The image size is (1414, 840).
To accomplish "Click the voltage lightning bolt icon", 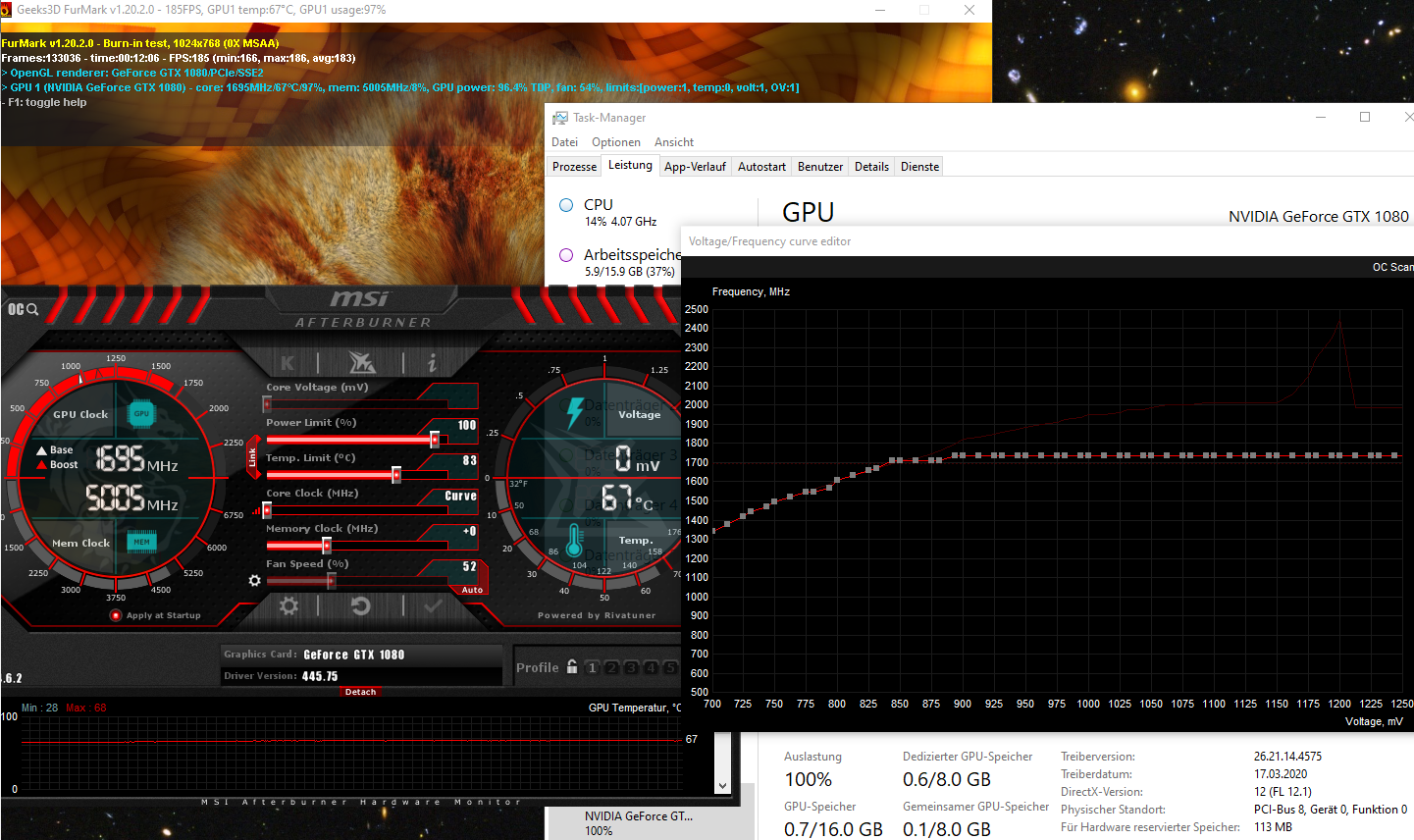I will (x=575, y=414).
